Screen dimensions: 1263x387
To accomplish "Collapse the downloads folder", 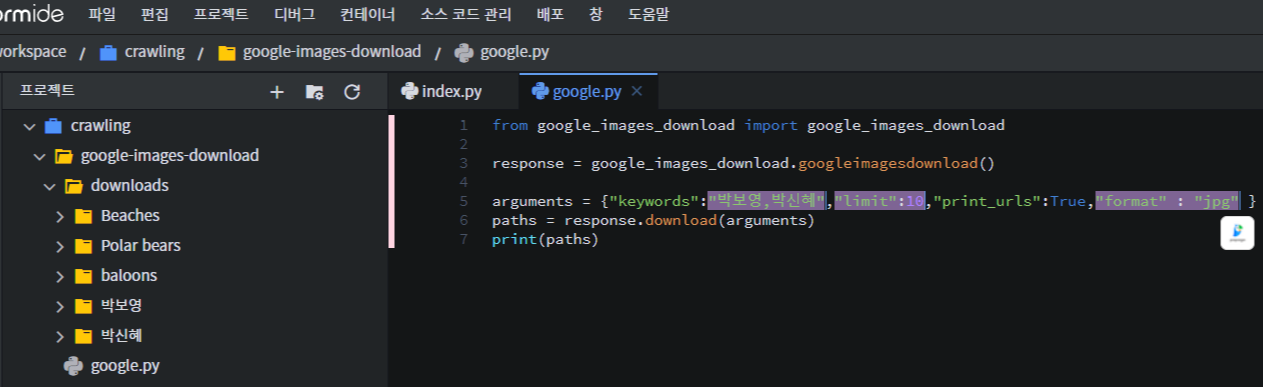I will [49, 186].
